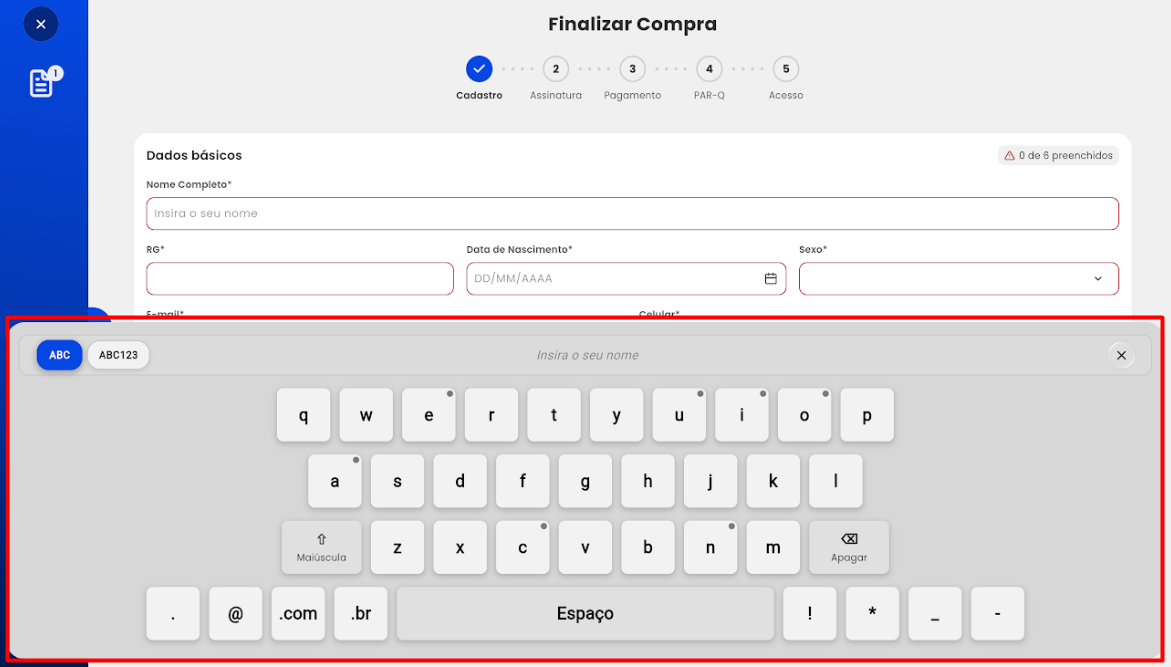Tap the .com shortcut key
This screenshot has height=667, width=1171.
click(x=298, y=614)
